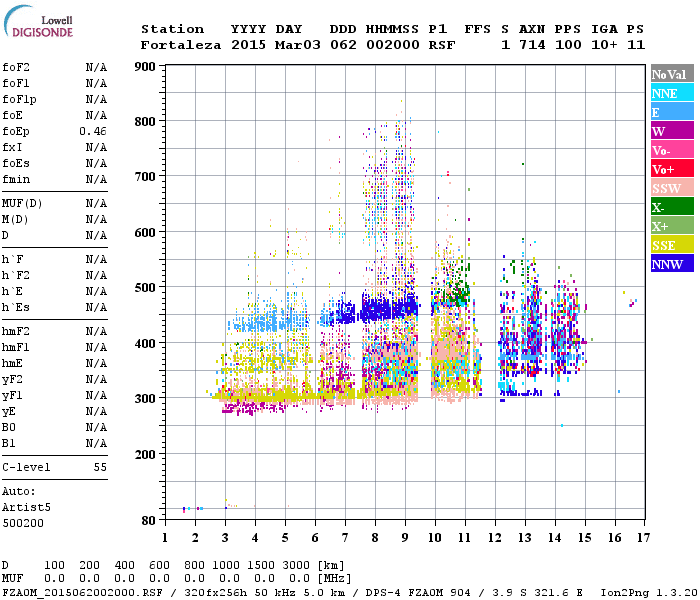Image resolution: width=700 pixels, height=600 pixels.
Task: Click the 500200 version number
Action: pos(23,523)
